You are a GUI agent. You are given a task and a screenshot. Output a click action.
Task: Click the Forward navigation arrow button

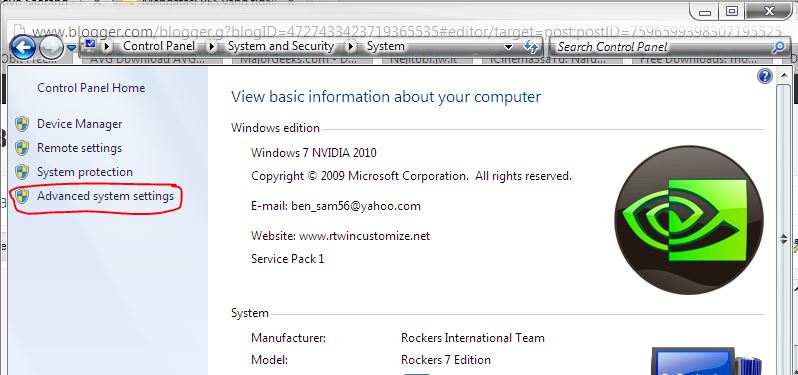pyautogui.click(x=51, y=48)
